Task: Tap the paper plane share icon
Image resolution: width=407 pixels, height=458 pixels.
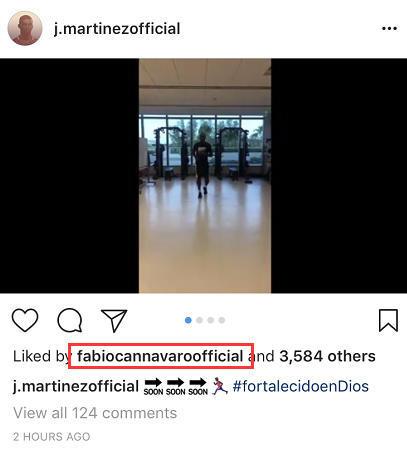Action: click(x=114, y=320)
